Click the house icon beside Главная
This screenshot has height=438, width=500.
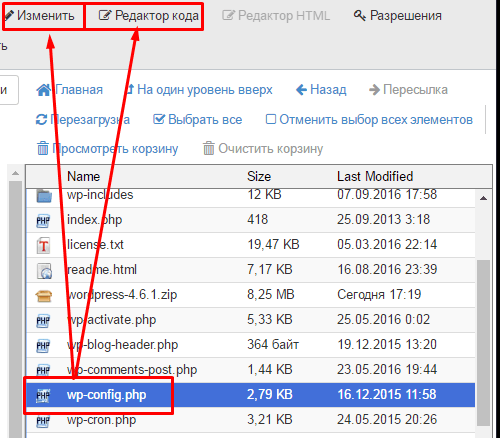pyautogui.click(x=44, y=90)
